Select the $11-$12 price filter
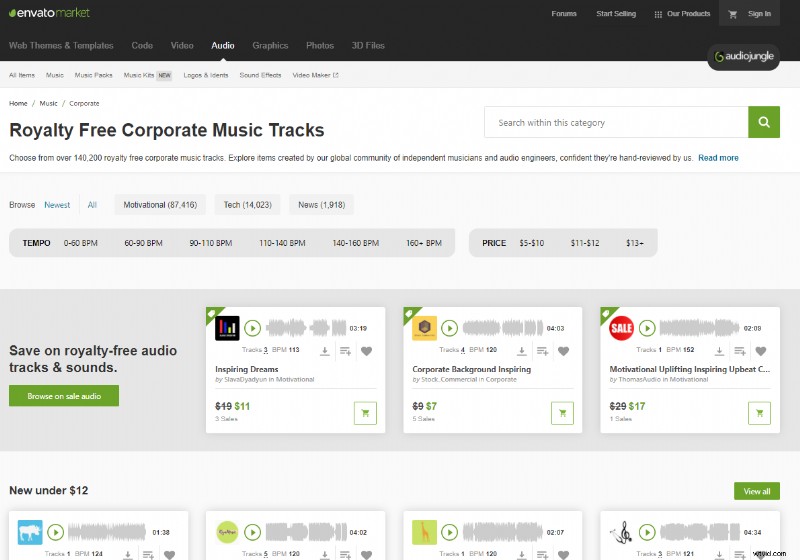 585,243
